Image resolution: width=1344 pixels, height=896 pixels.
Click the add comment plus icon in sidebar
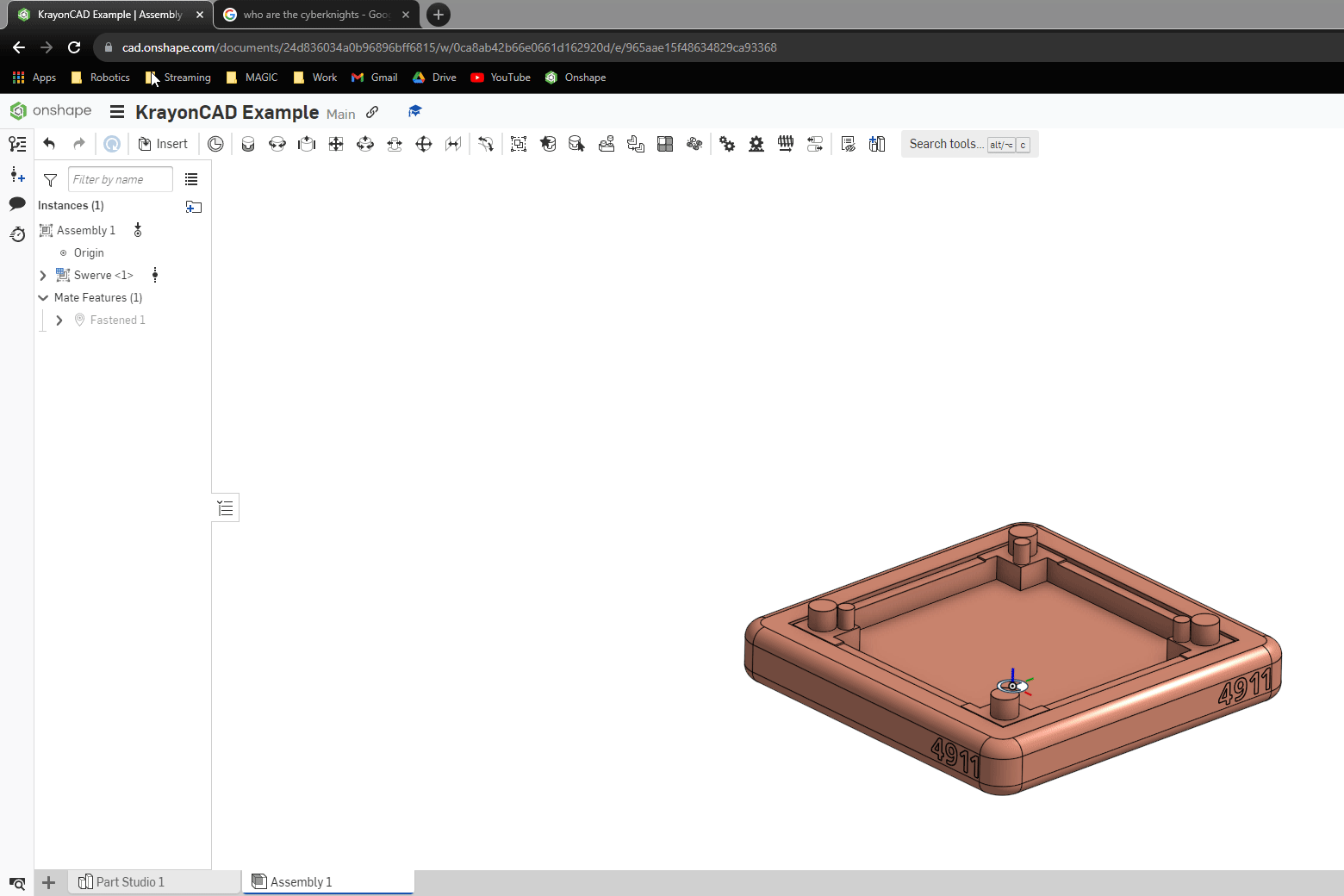[17, 175]
